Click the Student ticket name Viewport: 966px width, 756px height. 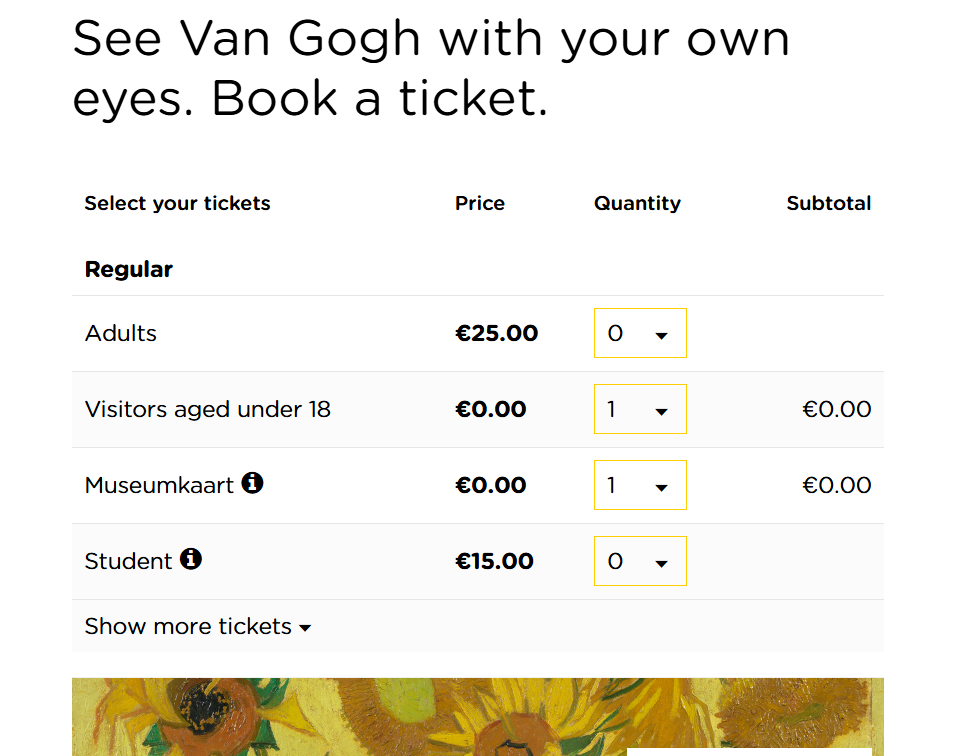[128, 562]
